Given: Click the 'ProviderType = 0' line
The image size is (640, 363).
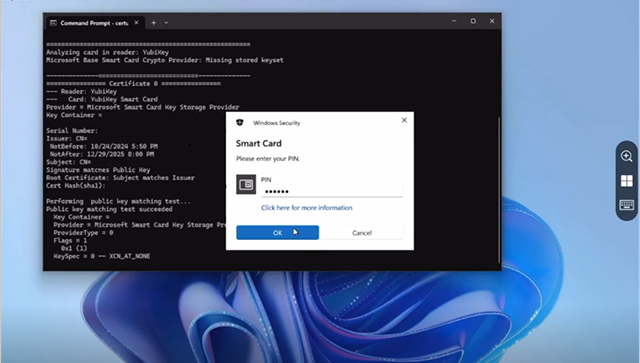Looking at the screenshot, I should click(x=83, y=233).
